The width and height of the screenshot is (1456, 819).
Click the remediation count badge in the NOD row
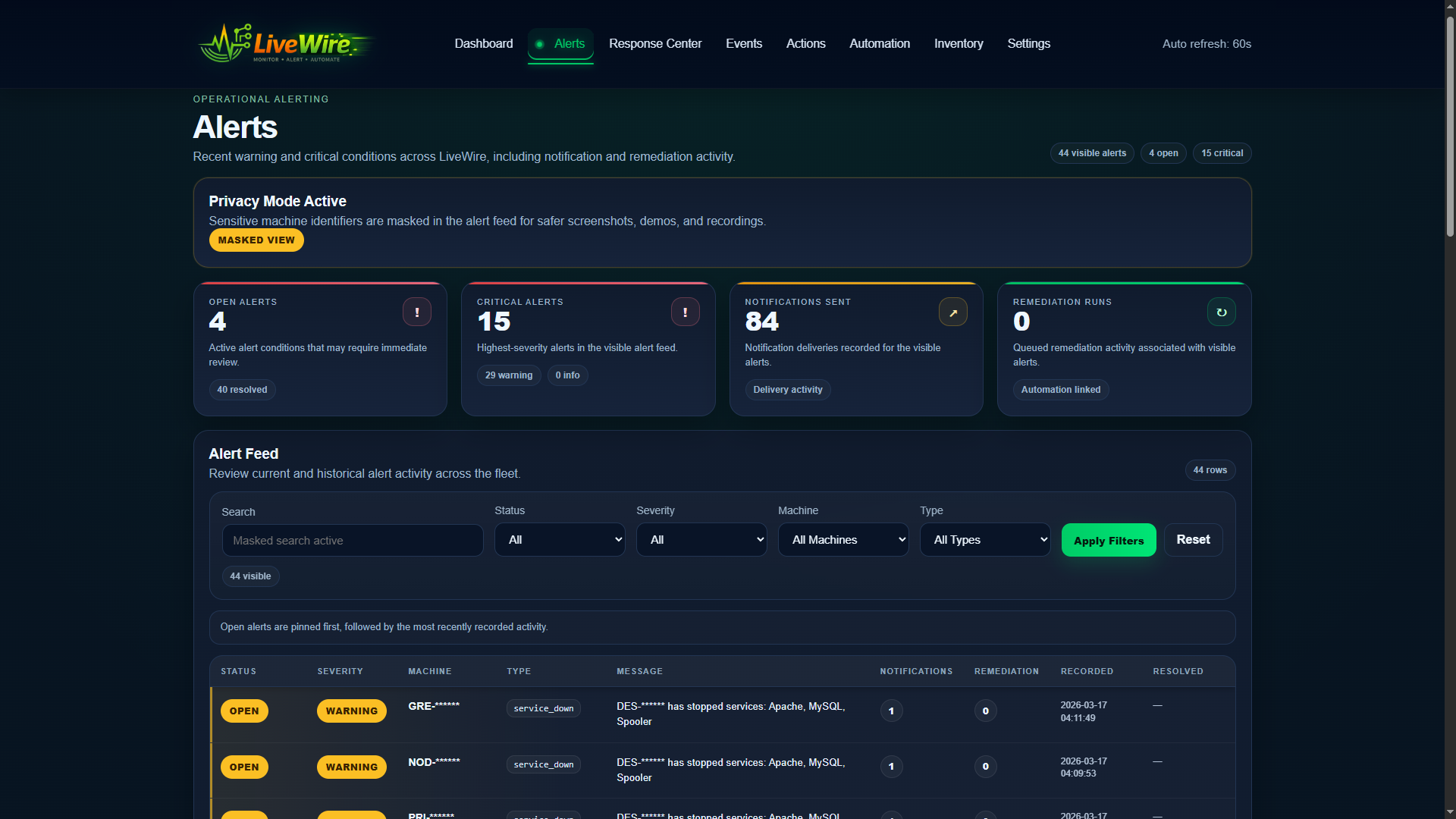[985, 767]
